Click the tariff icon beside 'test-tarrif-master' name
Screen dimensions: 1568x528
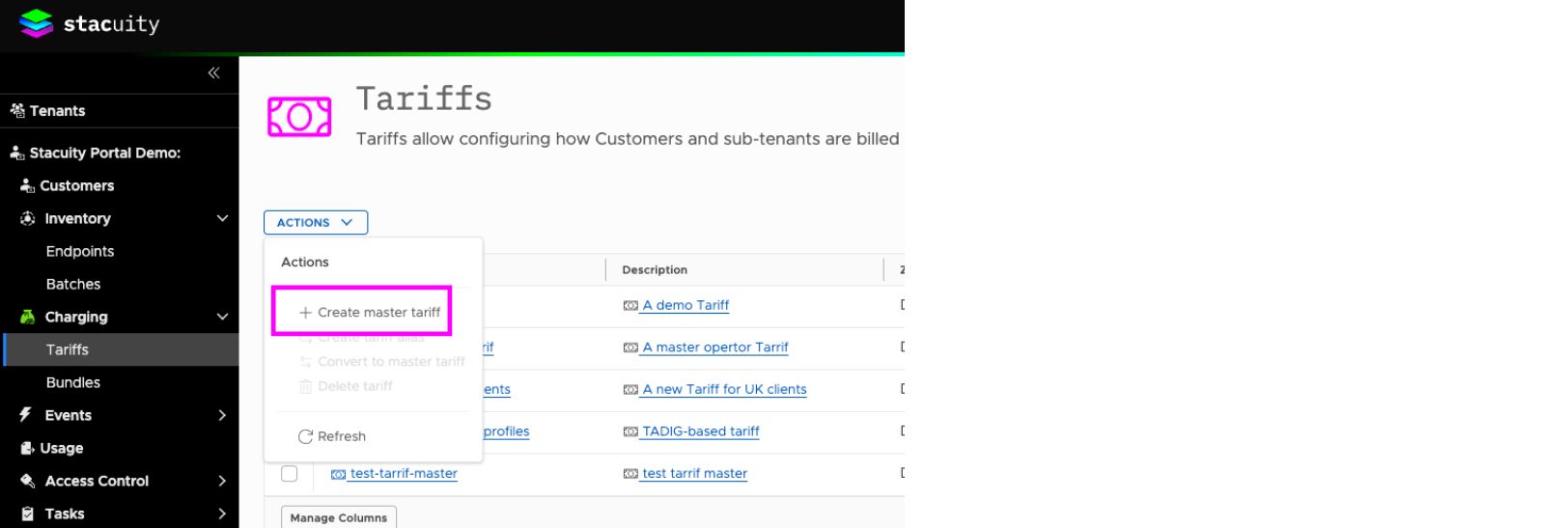point(338,474)
